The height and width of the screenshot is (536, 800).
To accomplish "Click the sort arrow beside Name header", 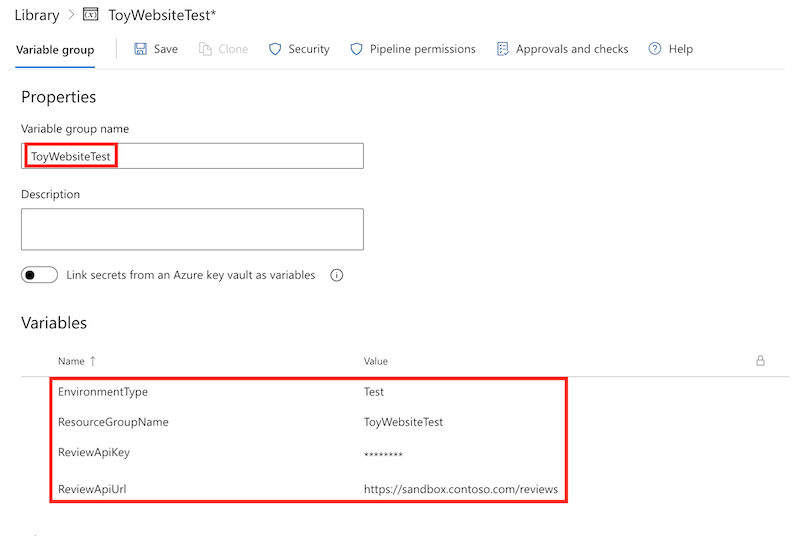I will click(92, 361).
